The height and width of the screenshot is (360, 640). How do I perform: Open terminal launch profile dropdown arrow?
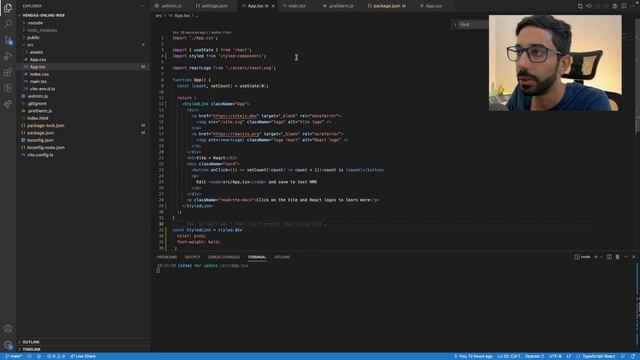coord(601,257)
